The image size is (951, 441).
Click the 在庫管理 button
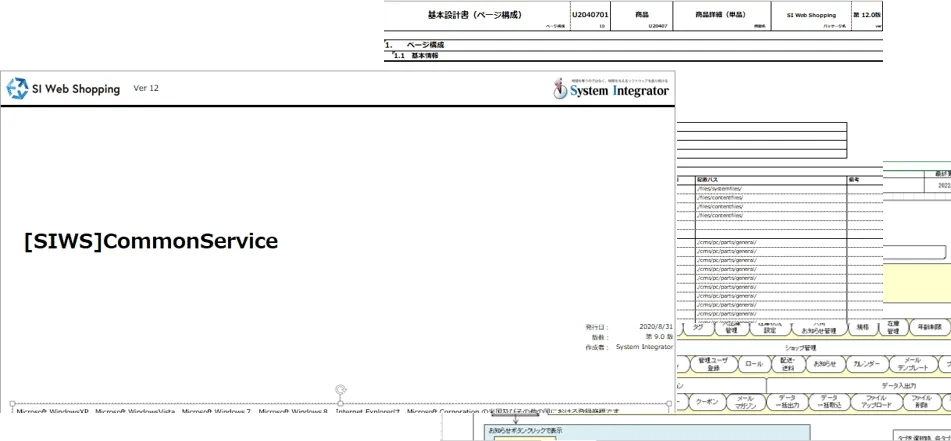click(893, 327)
